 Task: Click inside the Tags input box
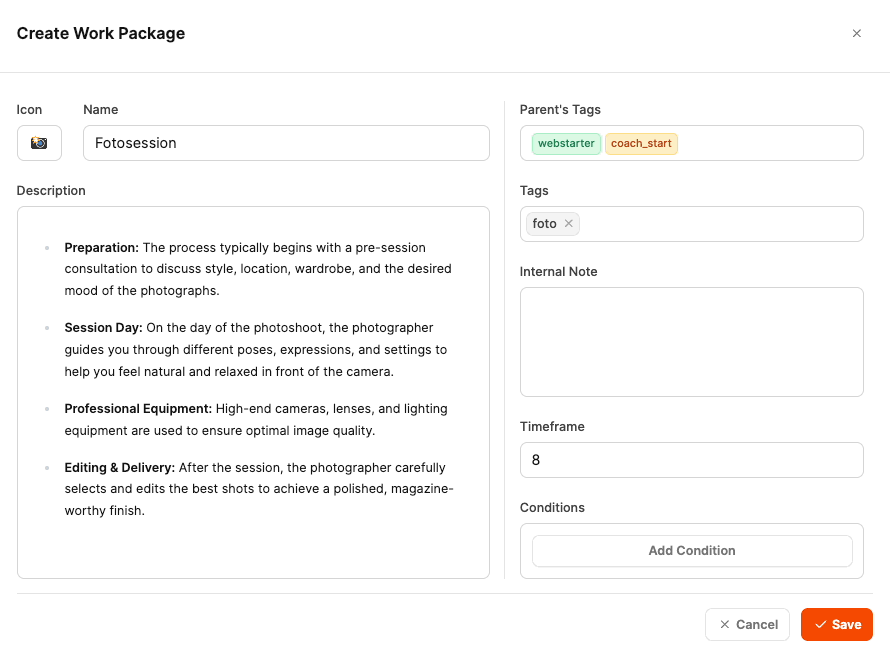[720, 224]
